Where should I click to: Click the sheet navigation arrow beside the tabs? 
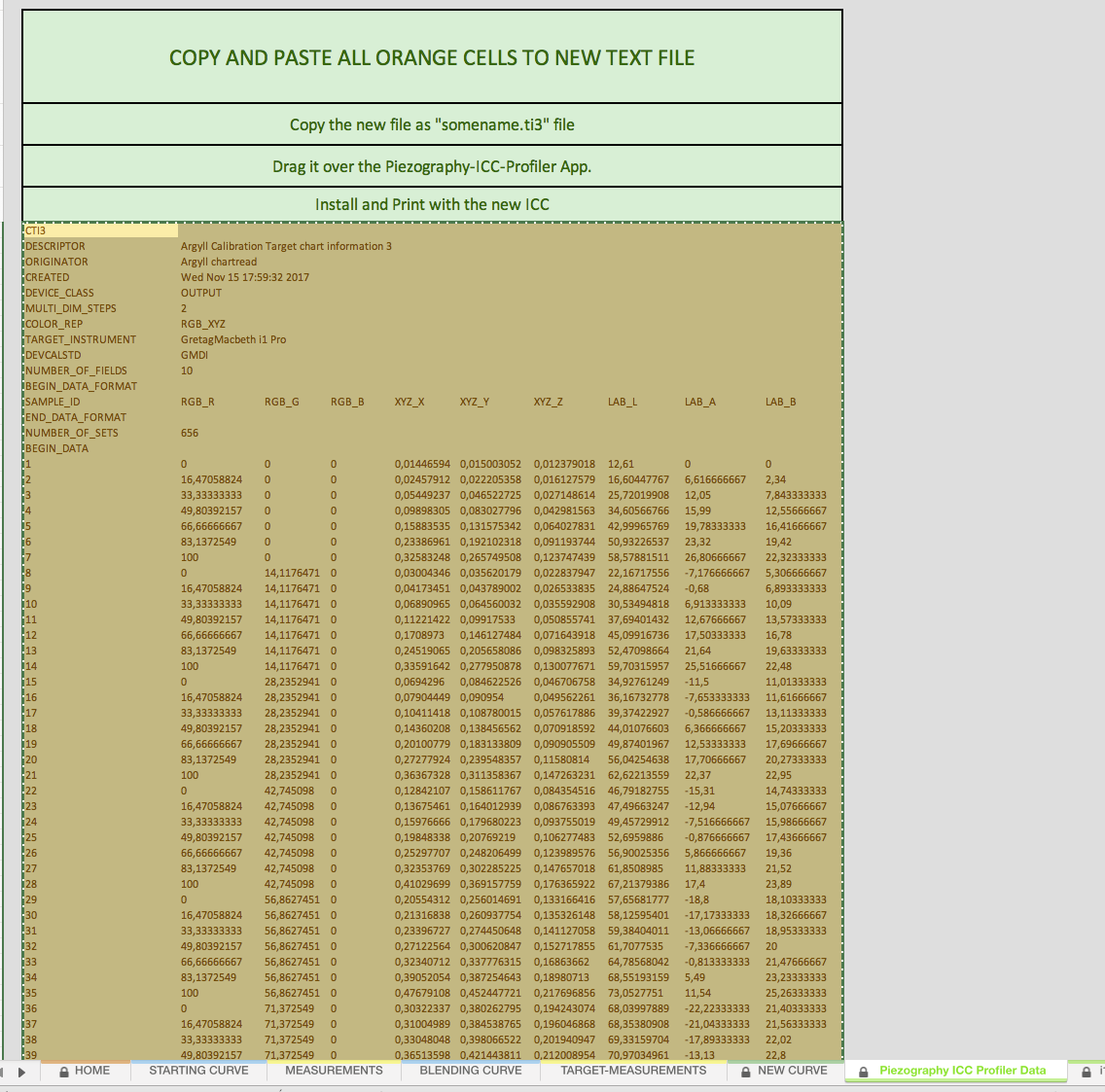point(21,1072)
